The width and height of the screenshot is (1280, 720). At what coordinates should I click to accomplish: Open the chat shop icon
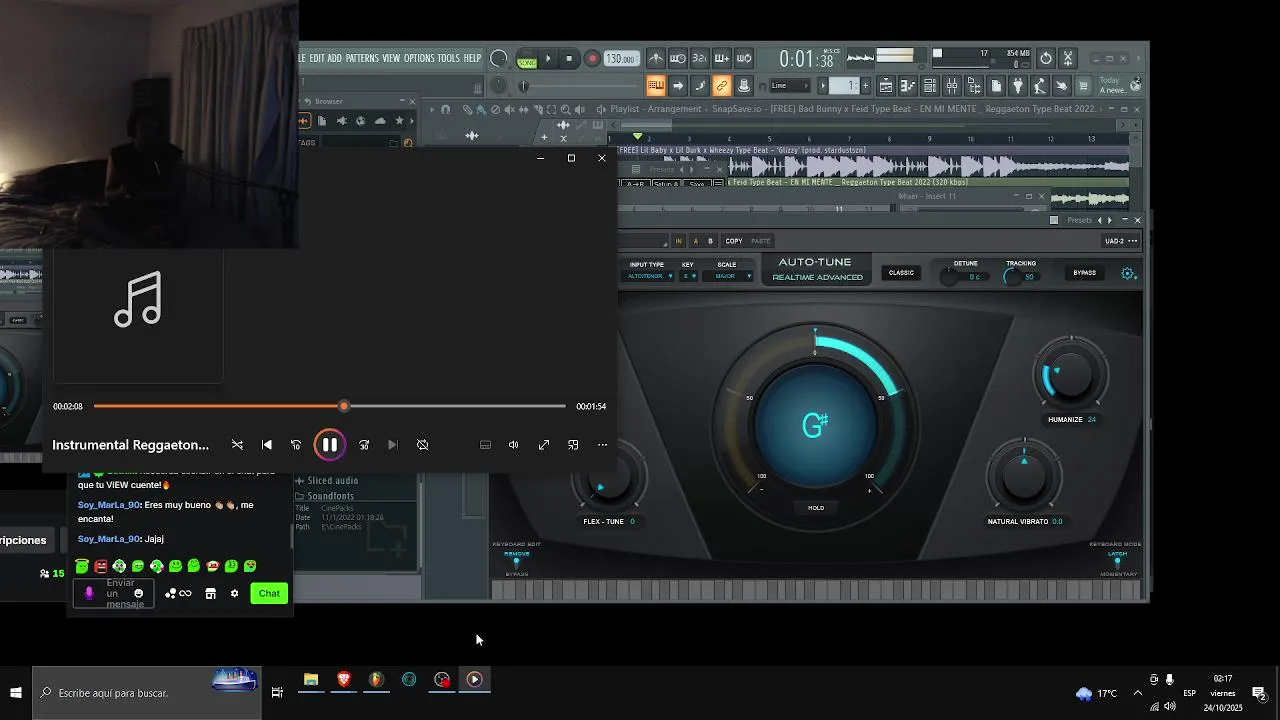point(210,593)
